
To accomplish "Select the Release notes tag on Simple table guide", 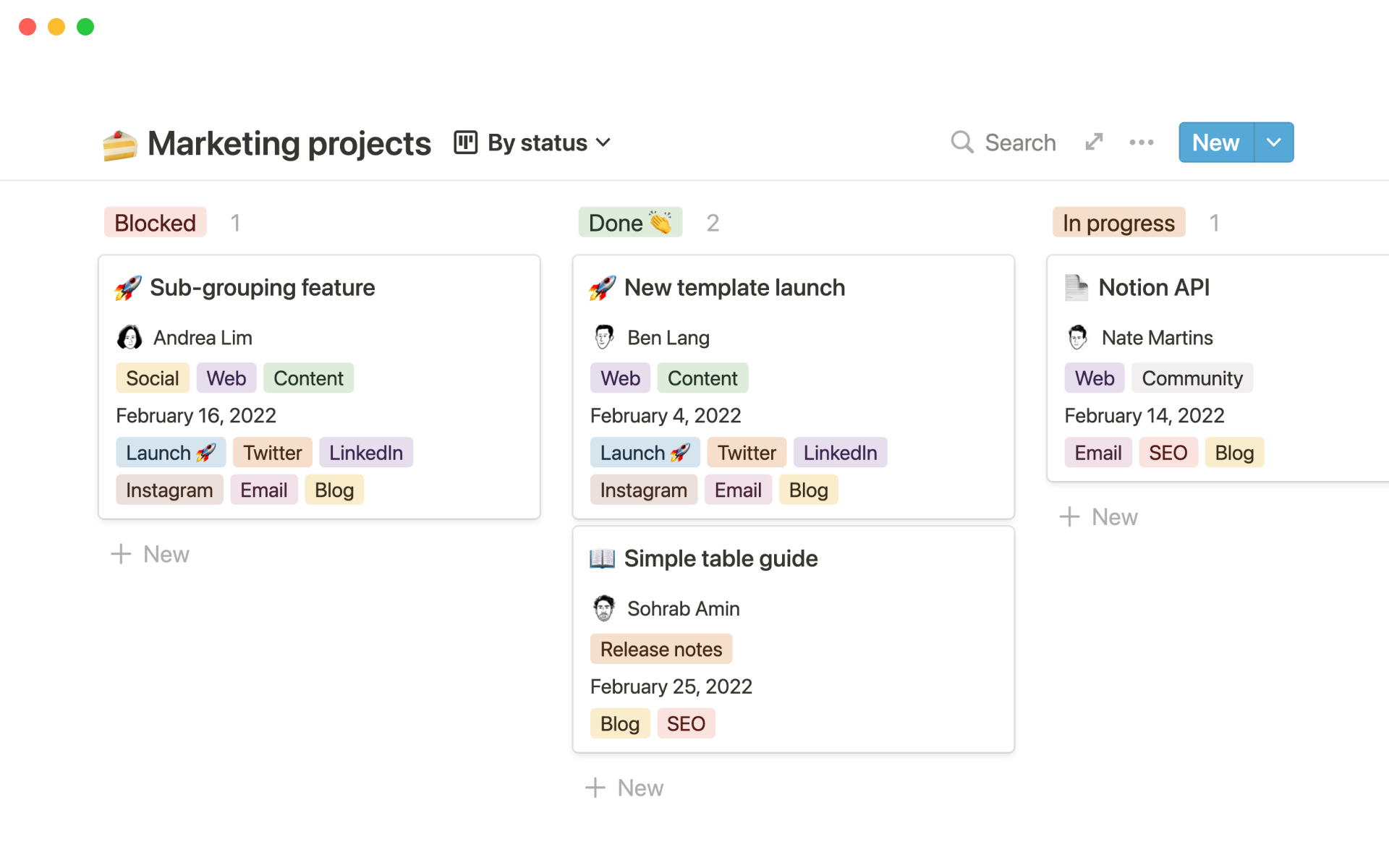I will pos(660,649).
